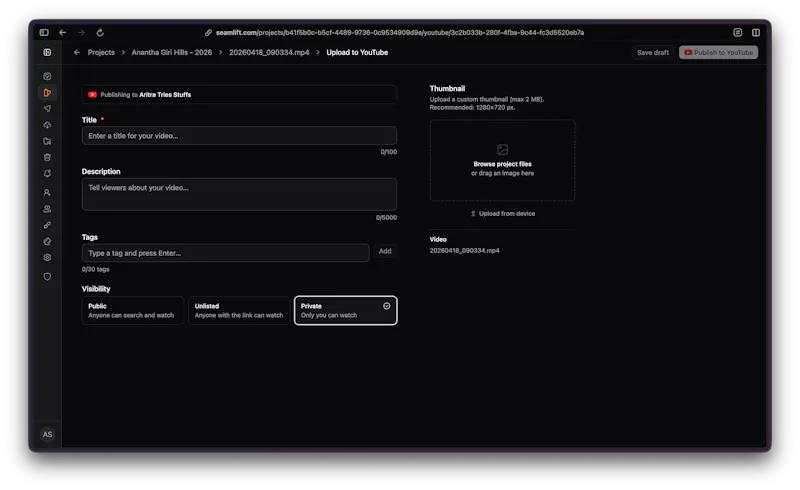This screenshot has height=490, width=800.
Task: Click Upload from device link
Action: click(503, 213)
